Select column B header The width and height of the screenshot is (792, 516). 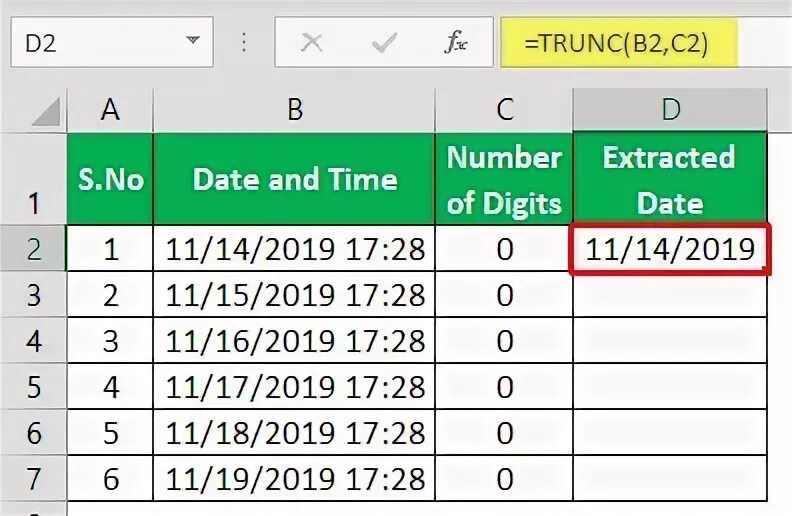(x=294, y=109)
